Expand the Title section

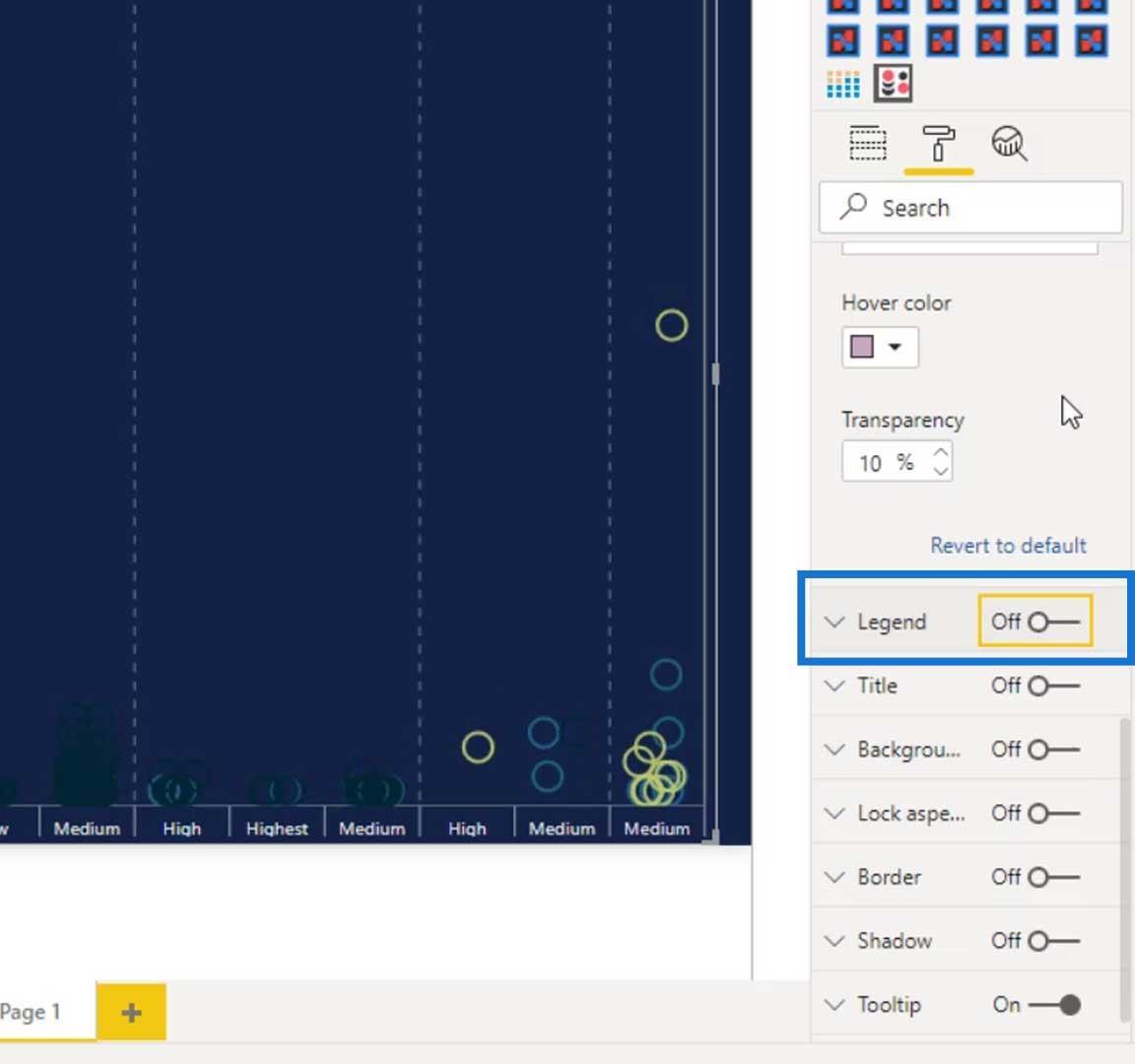834,686
